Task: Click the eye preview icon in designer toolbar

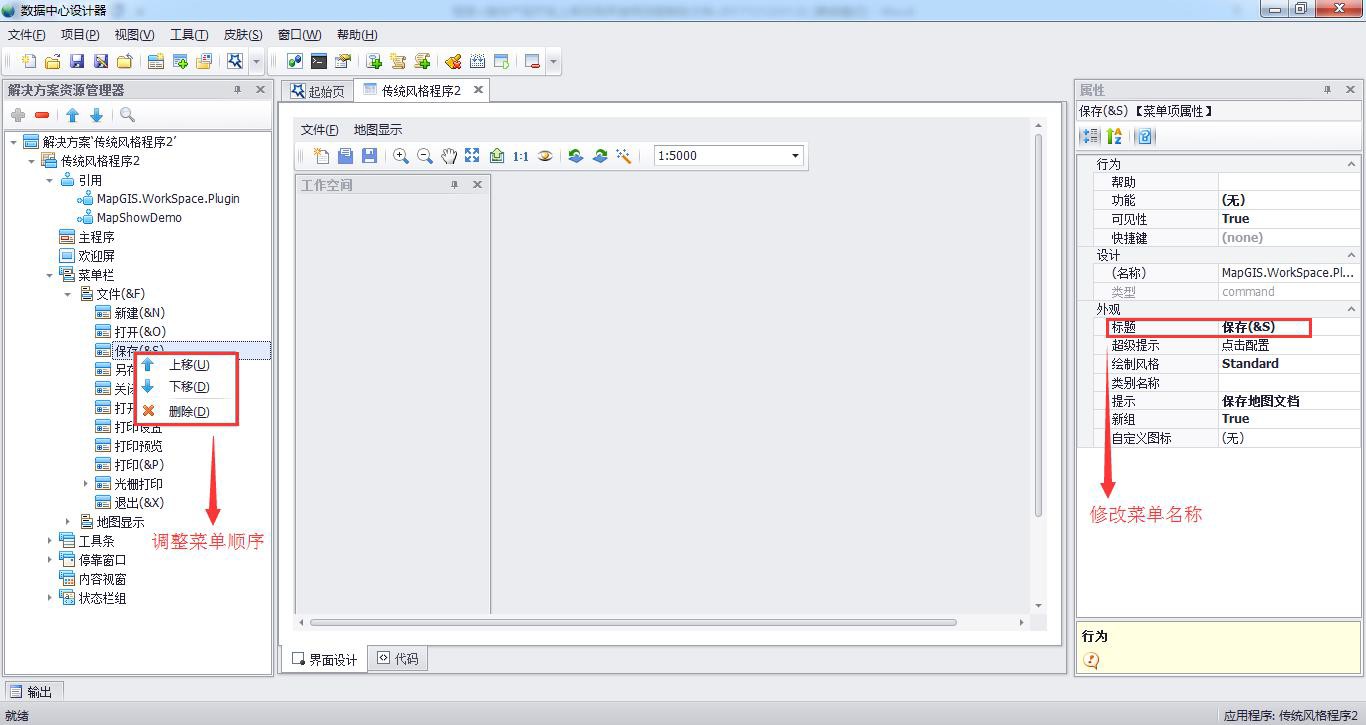Action: coord(545,156)
